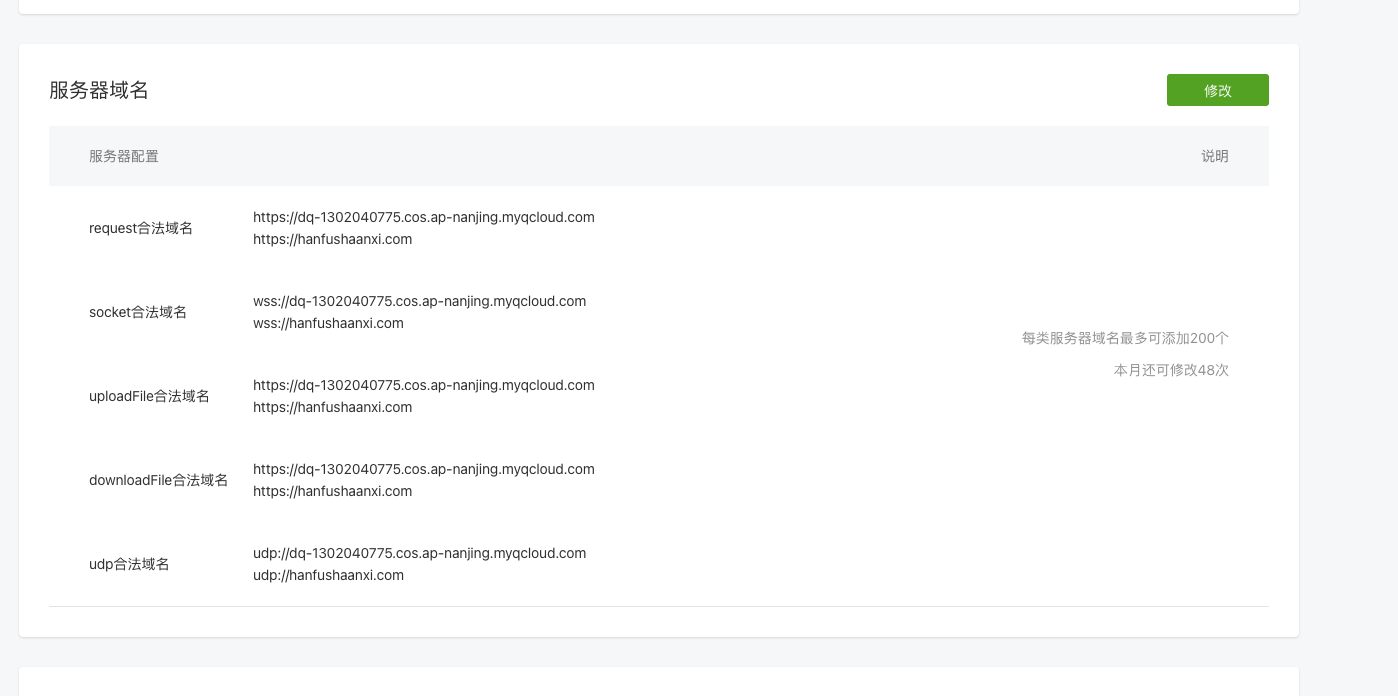Click the 说明 column header
The image size is (1398, 696).
(x=1214, y=156)
